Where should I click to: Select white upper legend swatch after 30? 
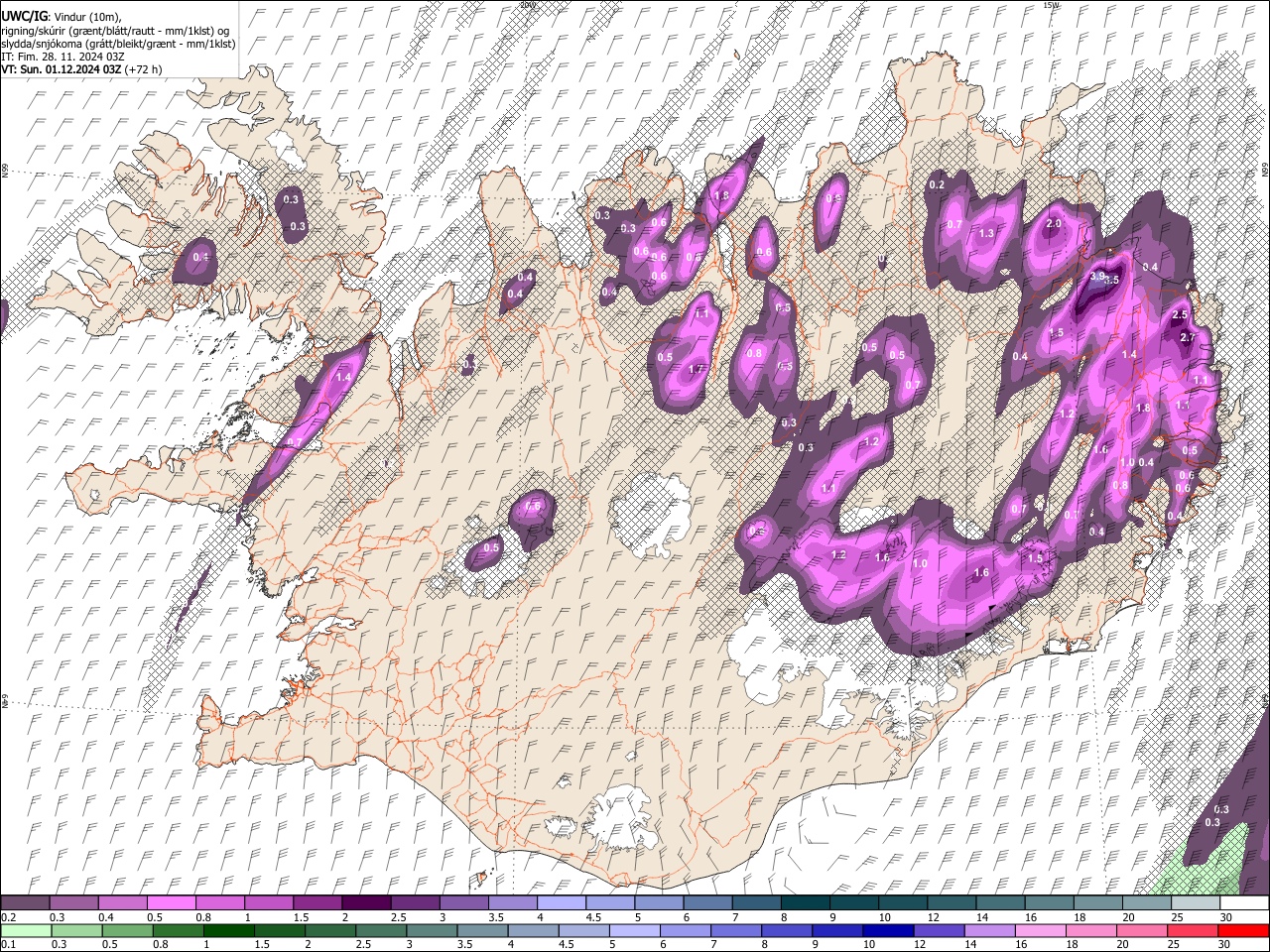tap(1245, 902)
